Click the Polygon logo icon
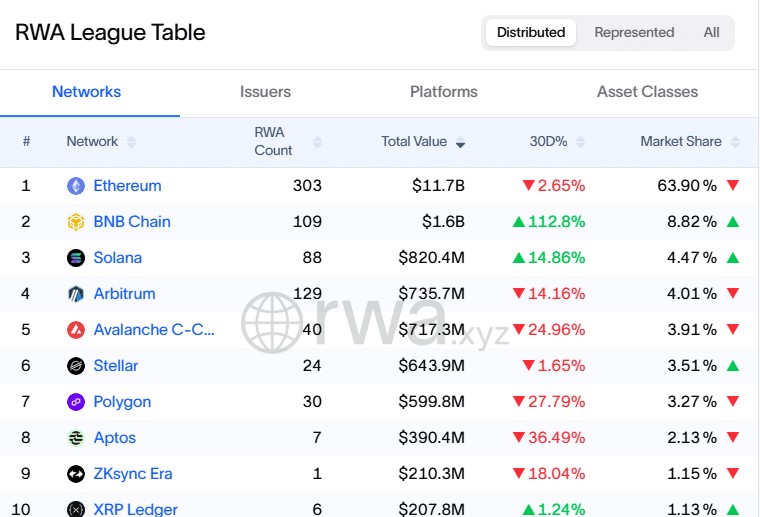The image size is (760, 517). [76, 402]
